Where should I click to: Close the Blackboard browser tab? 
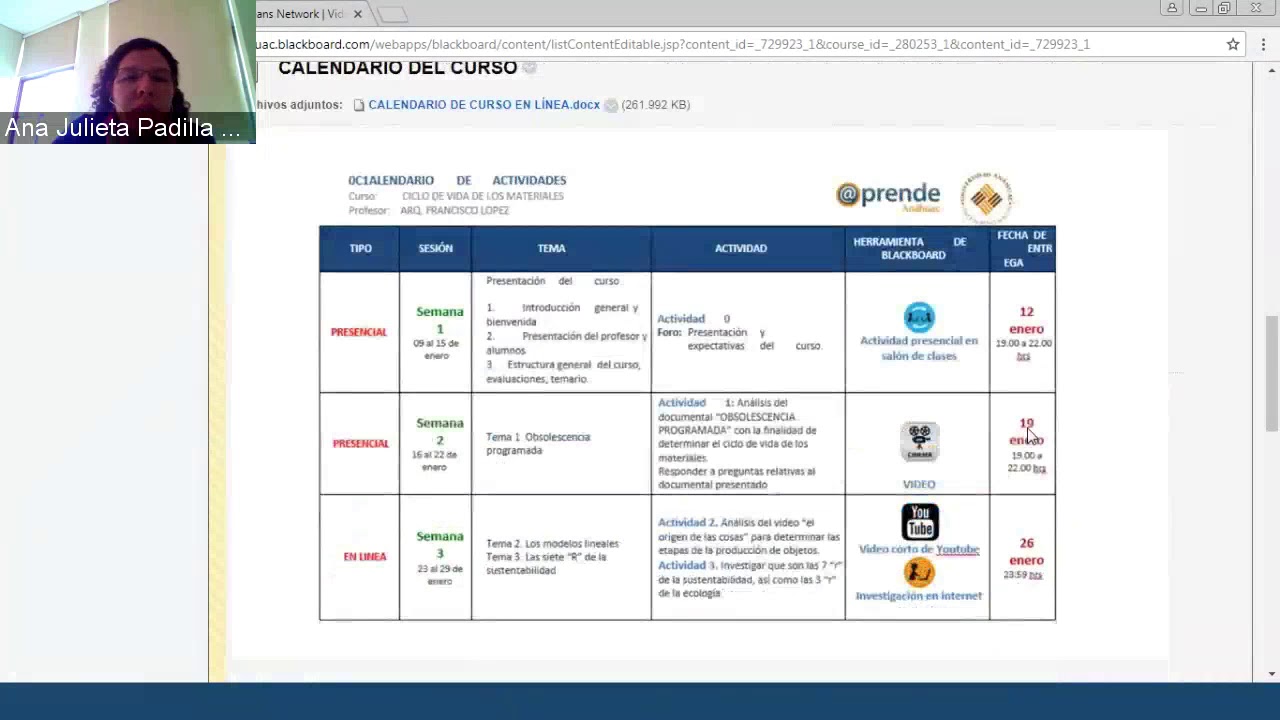tap(357, 14)
